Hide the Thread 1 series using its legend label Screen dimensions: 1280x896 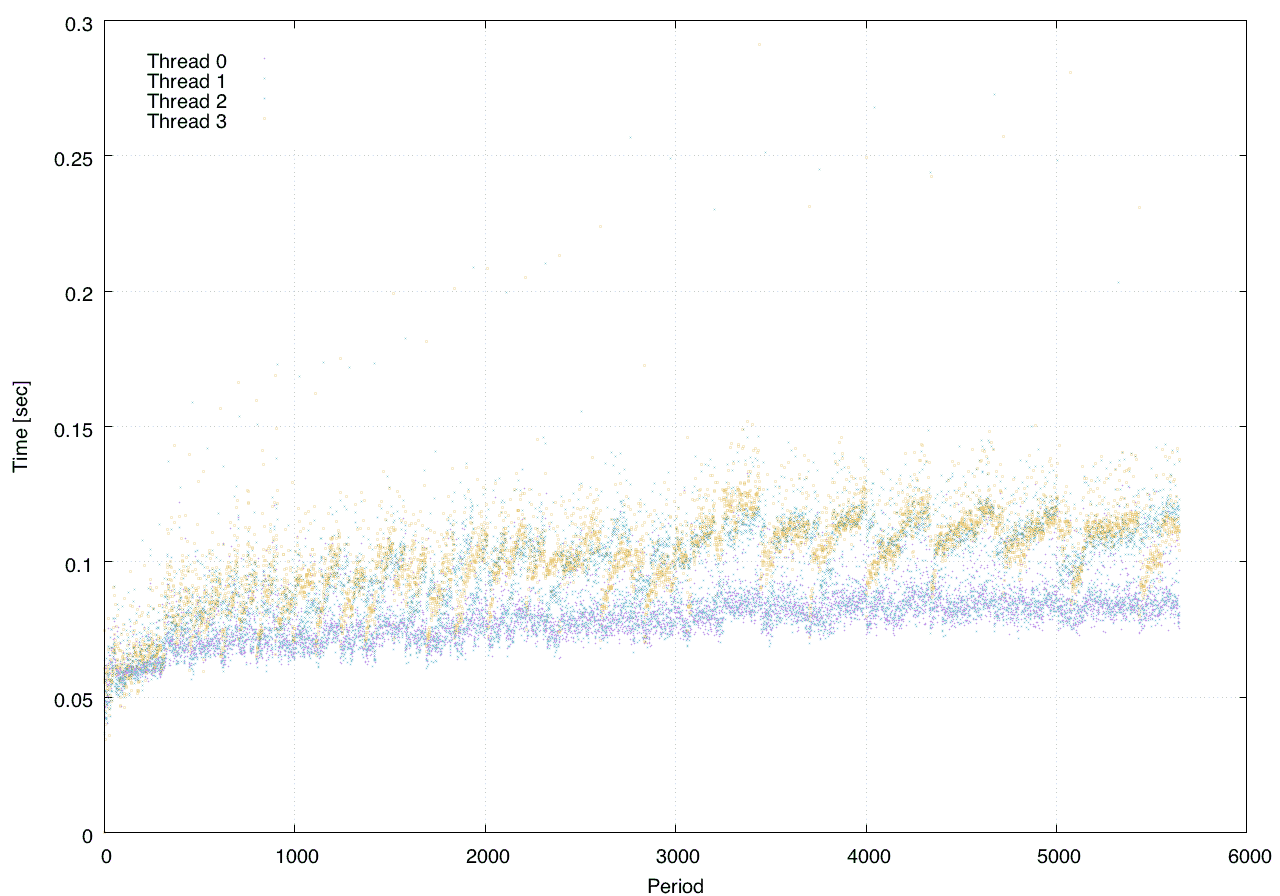point(186,81)
